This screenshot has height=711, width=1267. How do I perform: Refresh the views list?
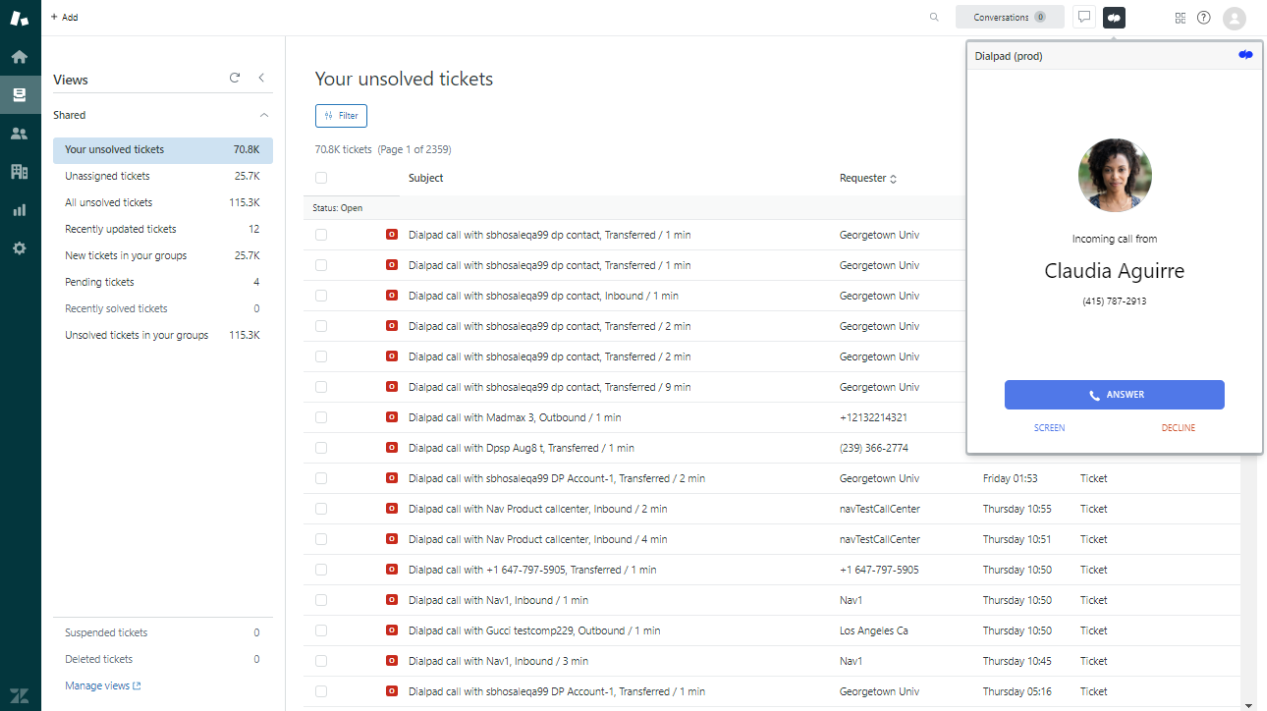(235, 78)
